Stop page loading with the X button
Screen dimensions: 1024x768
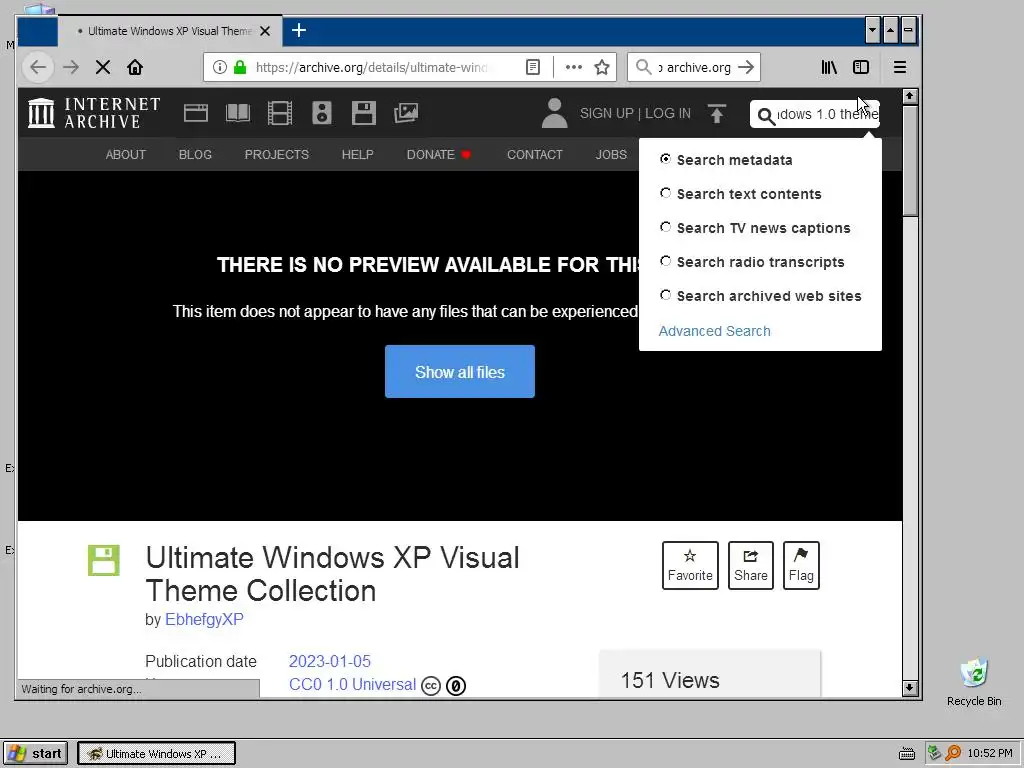point(103,67)
